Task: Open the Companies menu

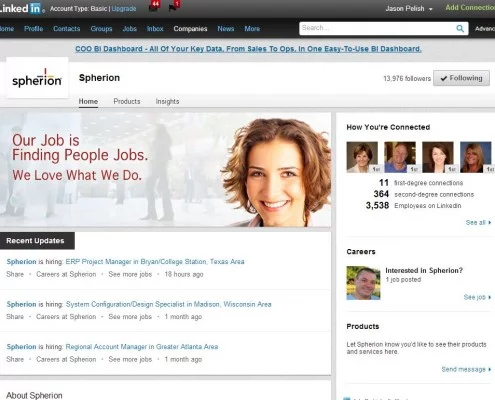Action: tap(190, 29)
